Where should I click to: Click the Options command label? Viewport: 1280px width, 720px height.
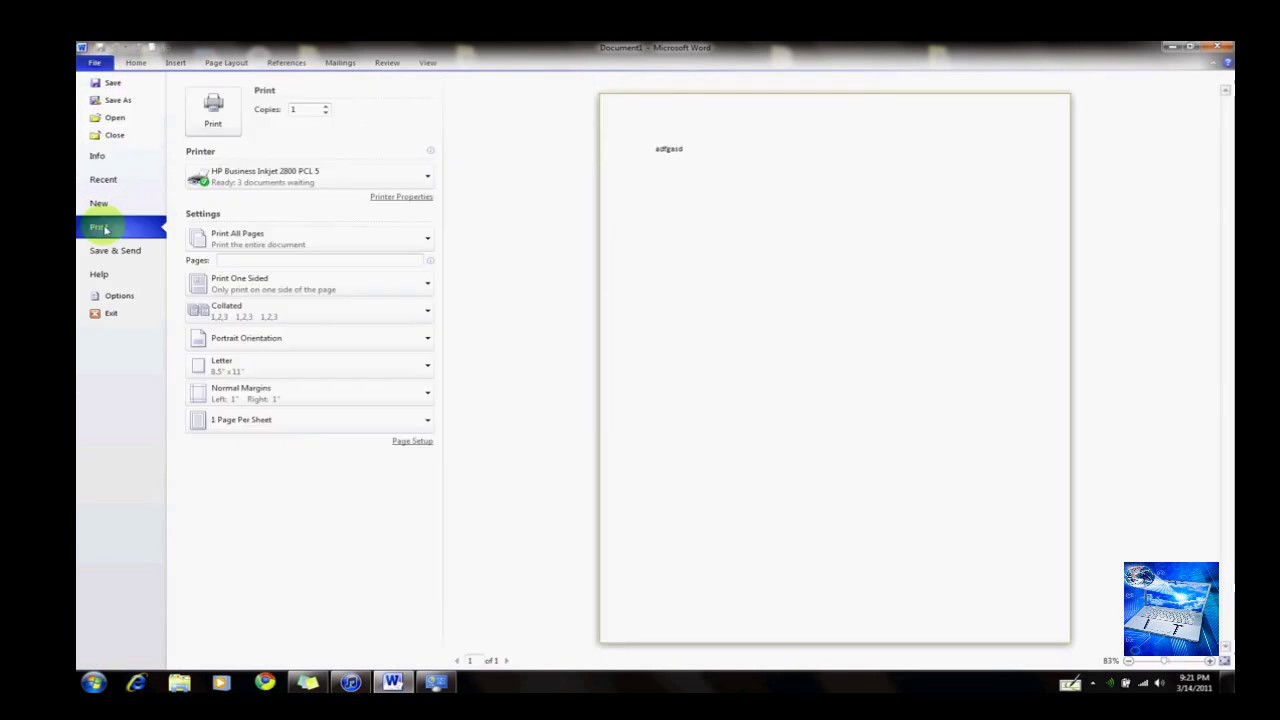pyautogui.click(x=119, y=296)
